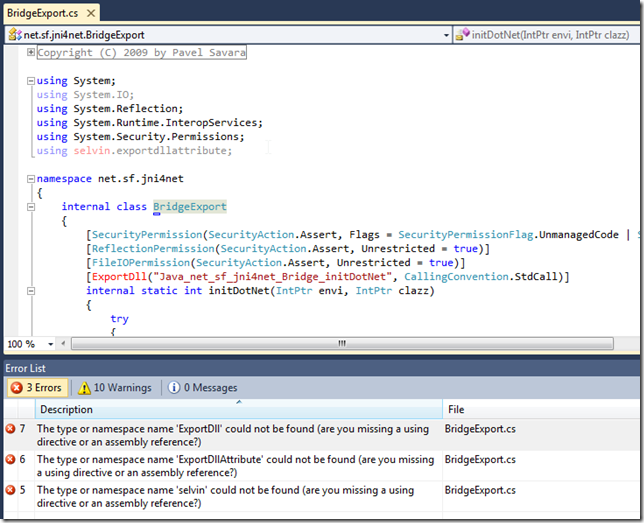The height and width of the screenshot is (523, 644).
Task: Toggle the 3 Errors filter
Action: click(x=36, y=387)
